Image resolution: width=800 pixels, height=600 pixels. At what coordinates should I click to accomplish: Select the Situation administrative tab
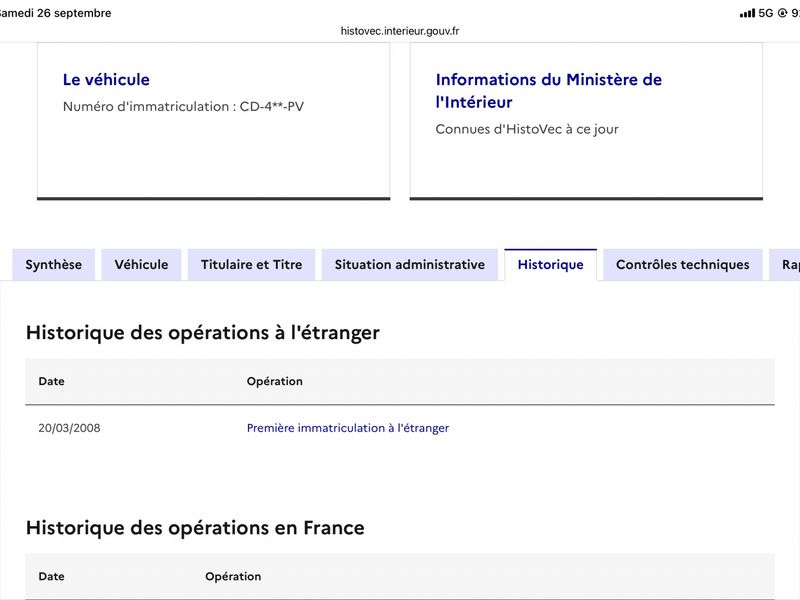[x=410, y=264]
